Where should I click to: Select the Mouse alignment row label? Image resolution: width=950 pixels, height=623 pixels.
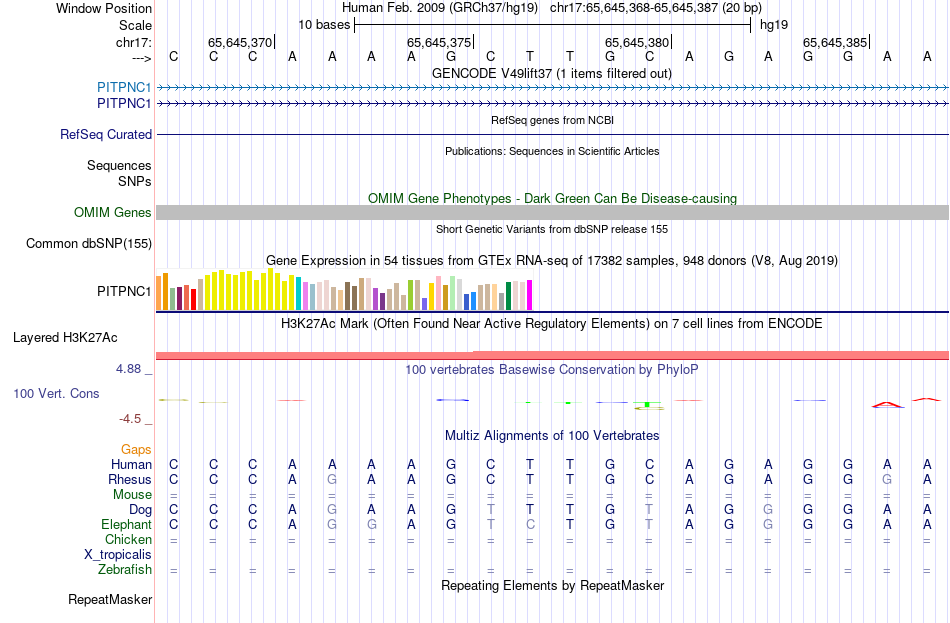132,495
